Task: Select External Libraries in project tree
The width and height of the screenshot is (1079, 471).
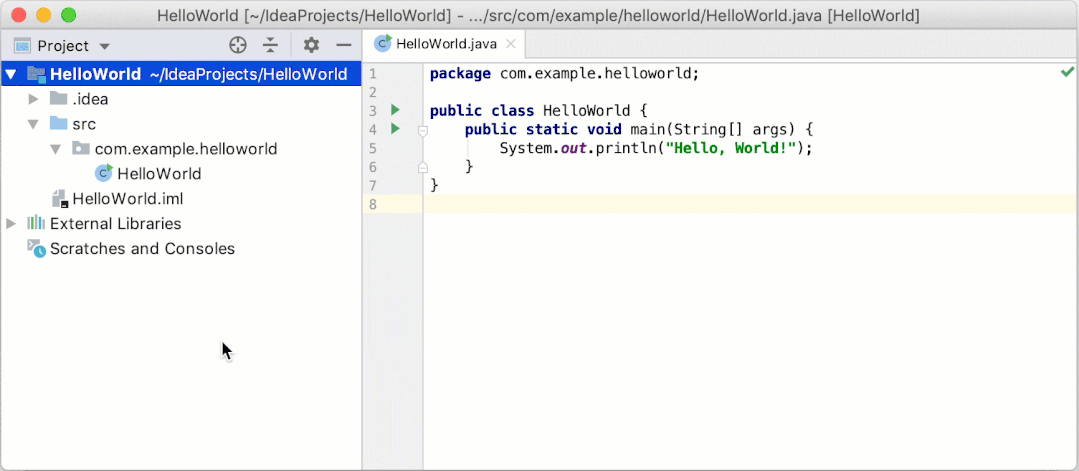Action: click(116, 224)
